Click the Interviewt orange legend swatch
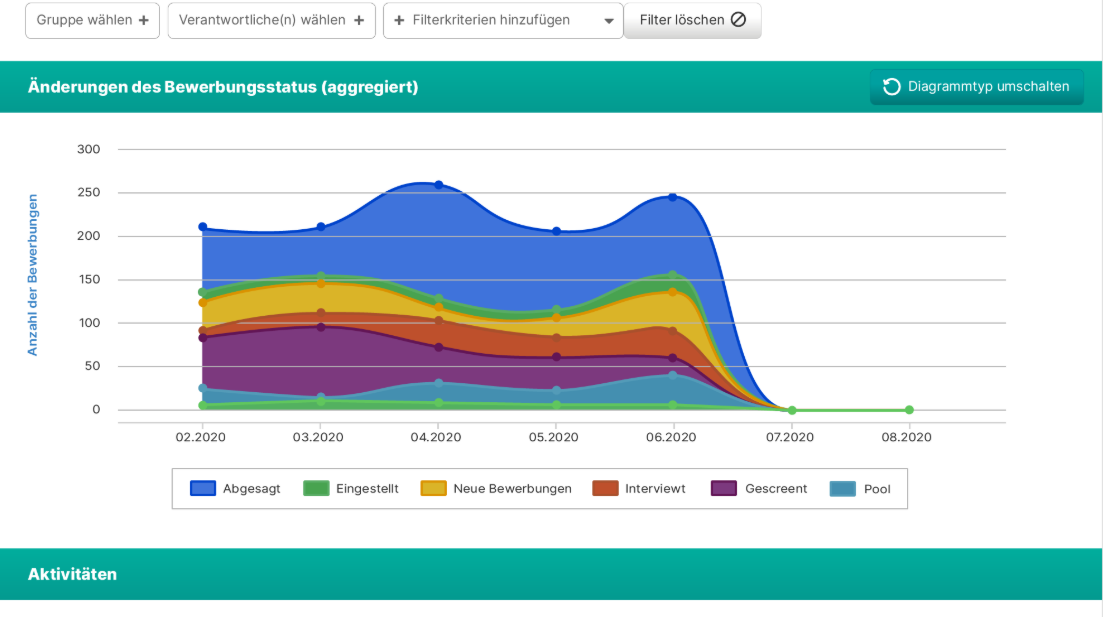 606,489
